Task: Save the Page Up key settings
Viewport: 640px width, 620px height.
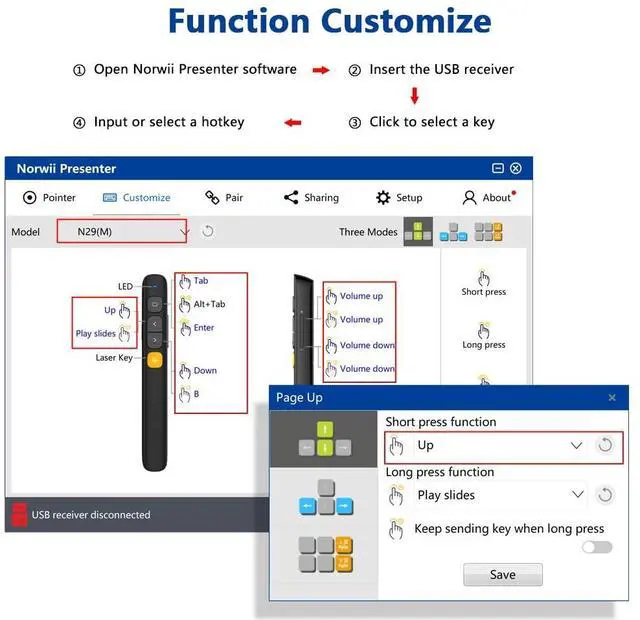Action: click(503, 574)
